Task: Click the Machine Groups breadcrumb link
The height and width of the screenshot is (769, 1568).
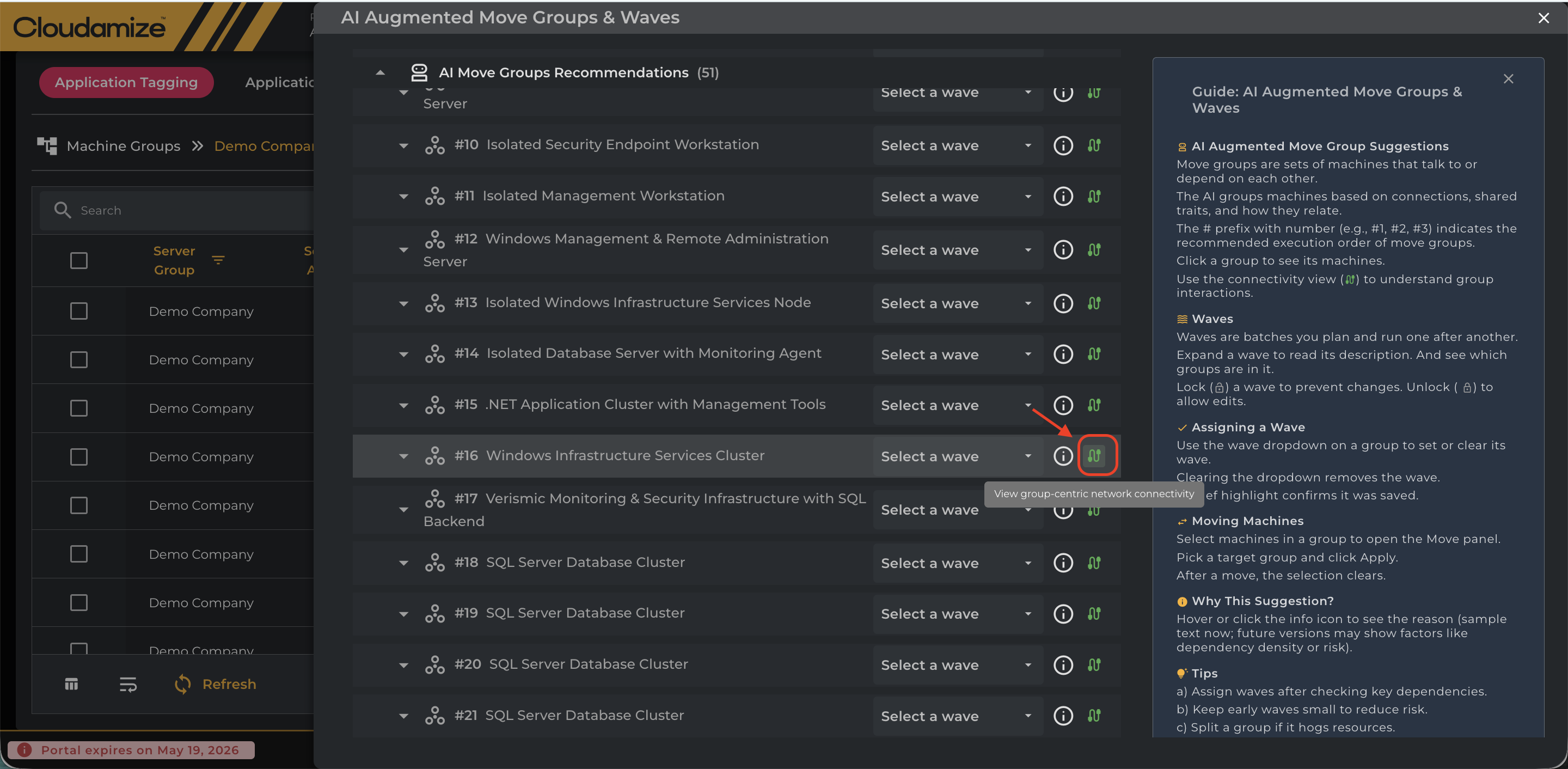Action: pyautogui.click(x=123, y=146)
